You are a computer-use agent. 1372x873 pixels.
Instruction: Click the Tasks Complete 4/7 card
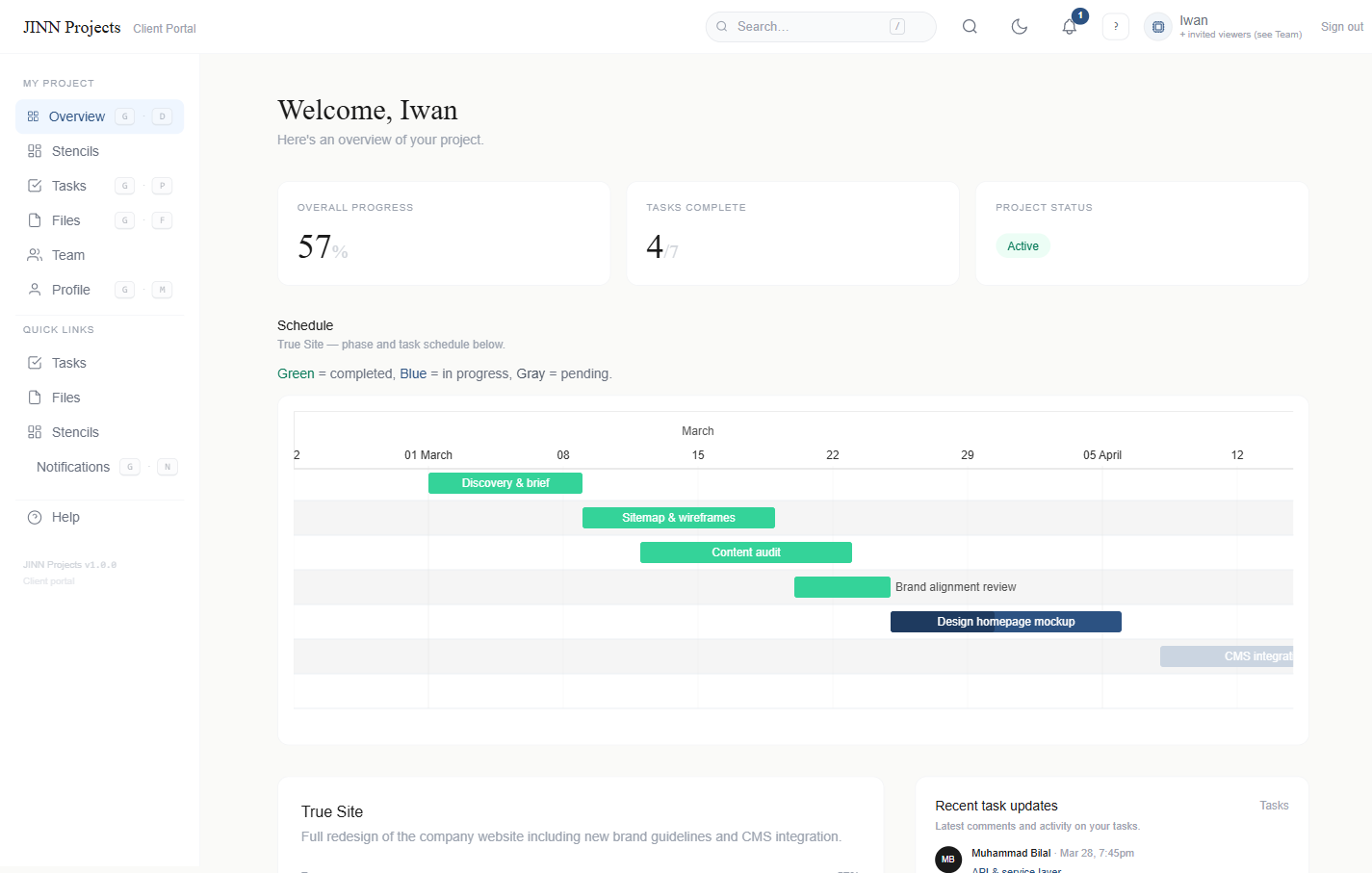793,234
